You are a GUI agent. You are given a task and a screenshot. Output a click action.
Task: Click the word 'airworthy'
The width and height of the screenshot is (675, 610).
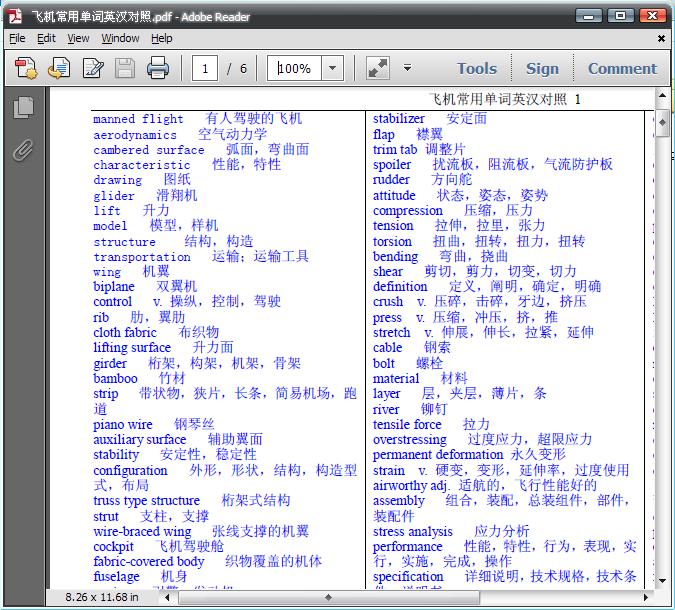pyautogui.click(x=400, y=486)
